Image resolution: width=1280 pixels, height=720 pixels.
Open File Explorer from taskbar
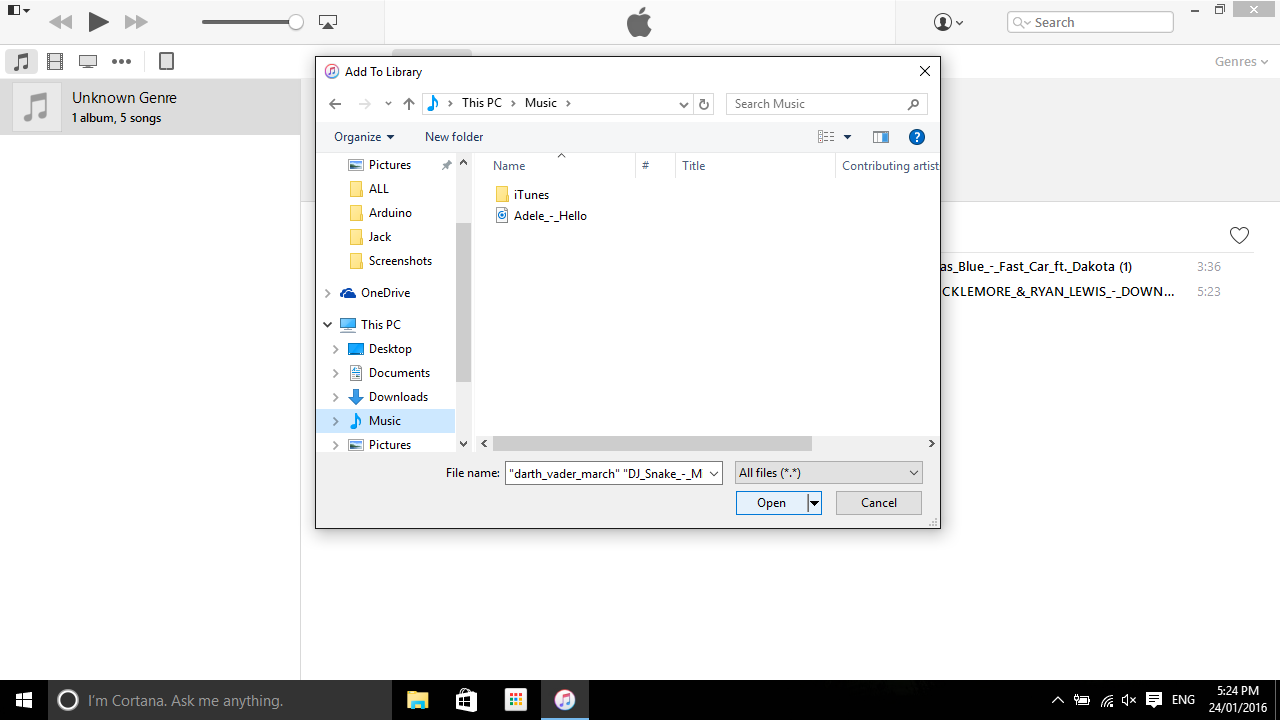click(x=418, y=700)
